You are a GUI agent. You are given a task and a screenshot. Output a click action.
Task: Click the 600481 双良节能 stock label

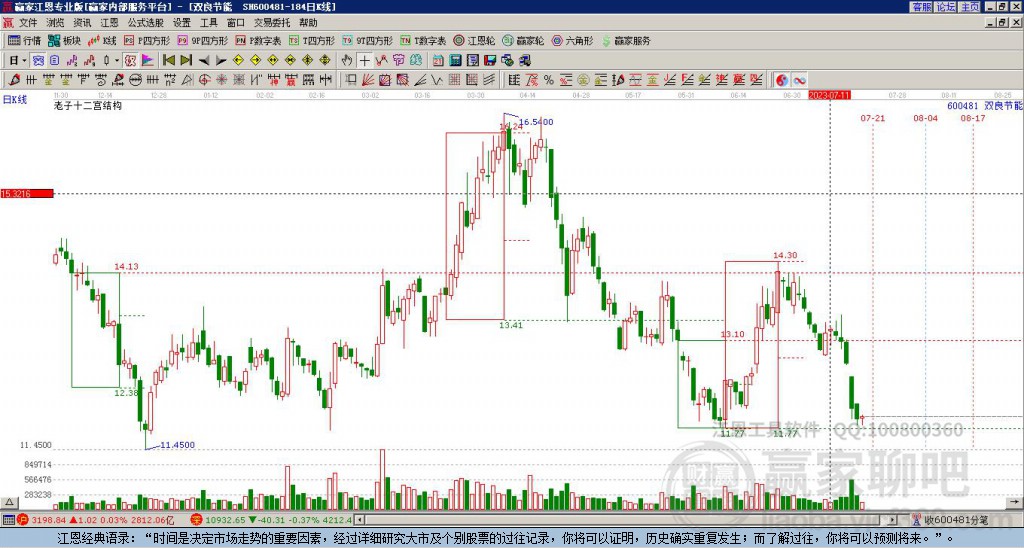985,105
